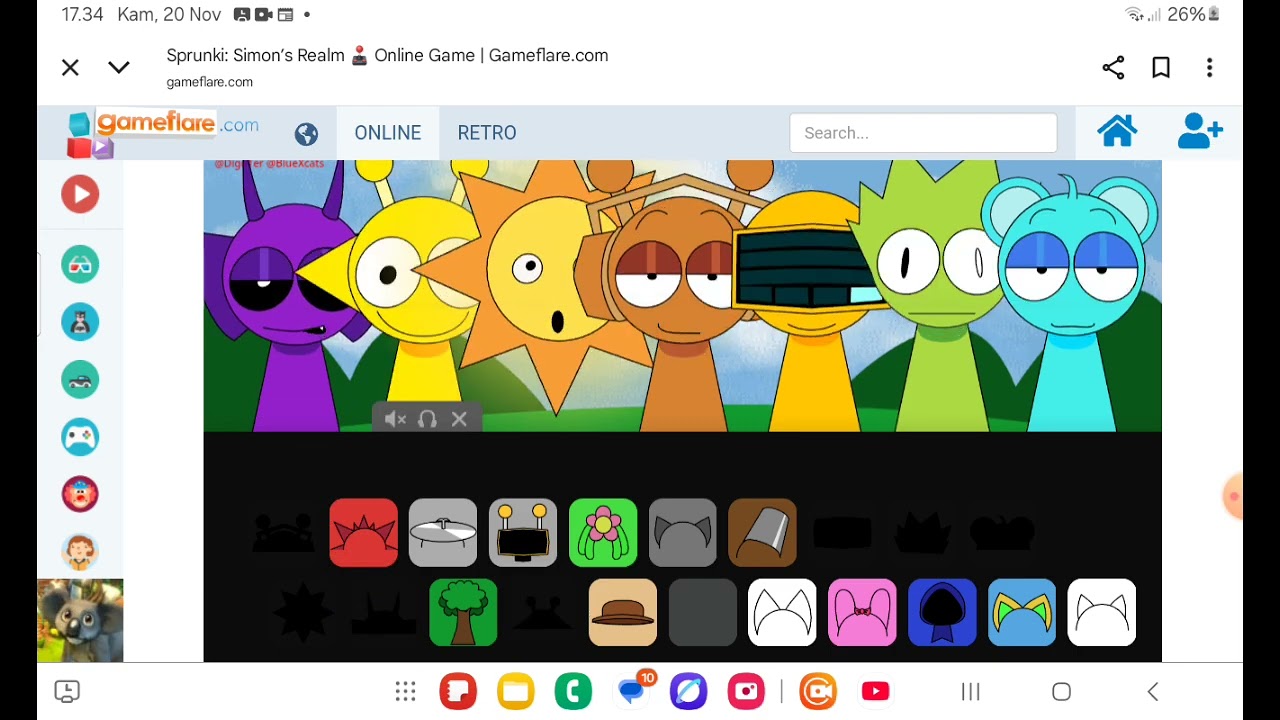Click the add user sign-up icon
The height and width of the screenshot is (720, 1280).
pos(1200,131)
